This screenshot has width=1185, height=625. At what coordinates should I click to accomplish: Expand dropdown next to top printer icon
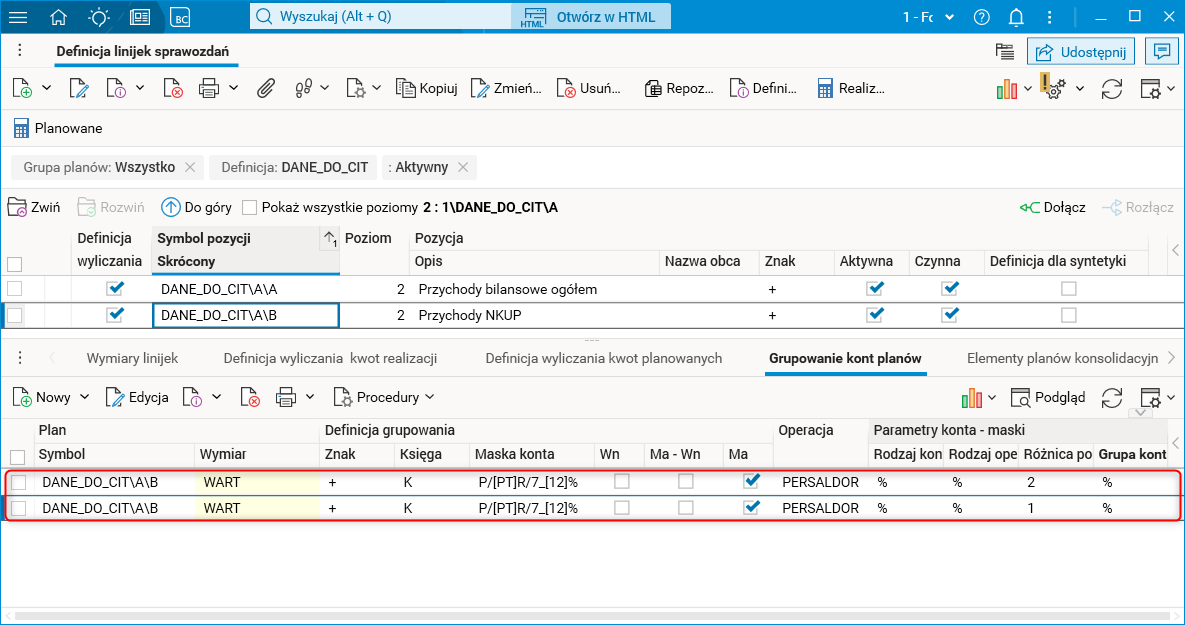tap(234, 88)
